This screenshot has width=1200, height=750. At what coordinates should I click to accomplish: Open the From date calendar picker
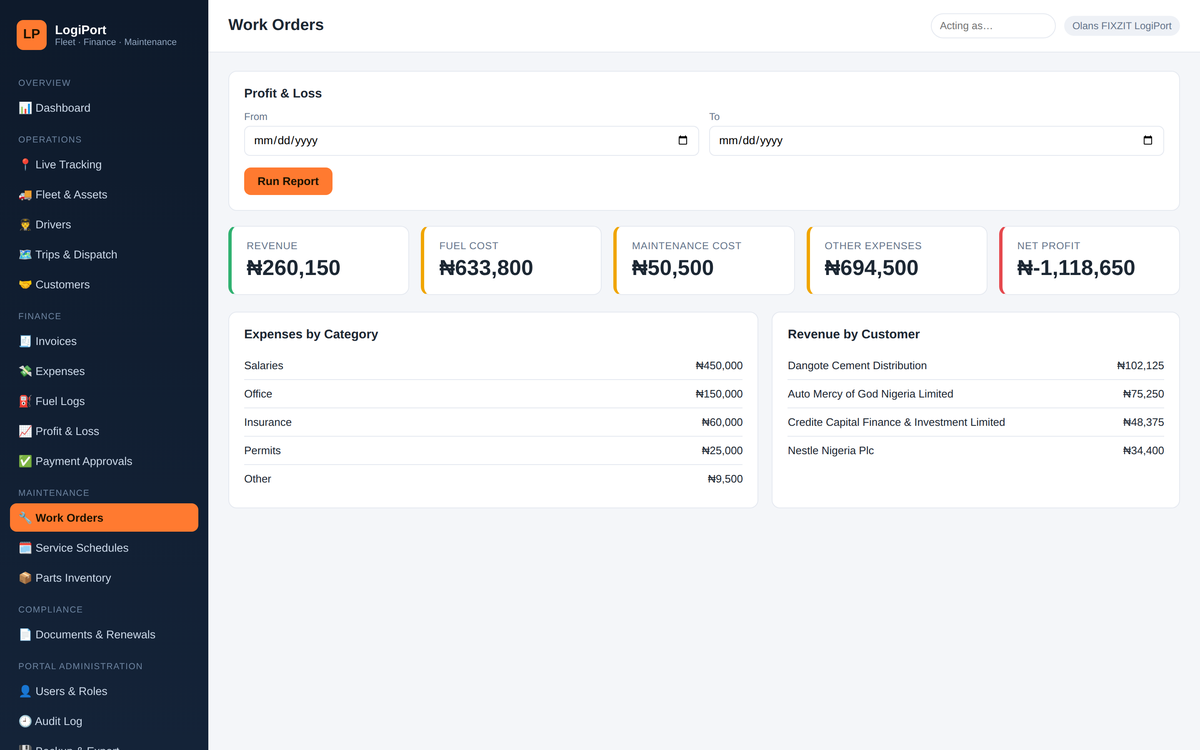pos(683,141)
